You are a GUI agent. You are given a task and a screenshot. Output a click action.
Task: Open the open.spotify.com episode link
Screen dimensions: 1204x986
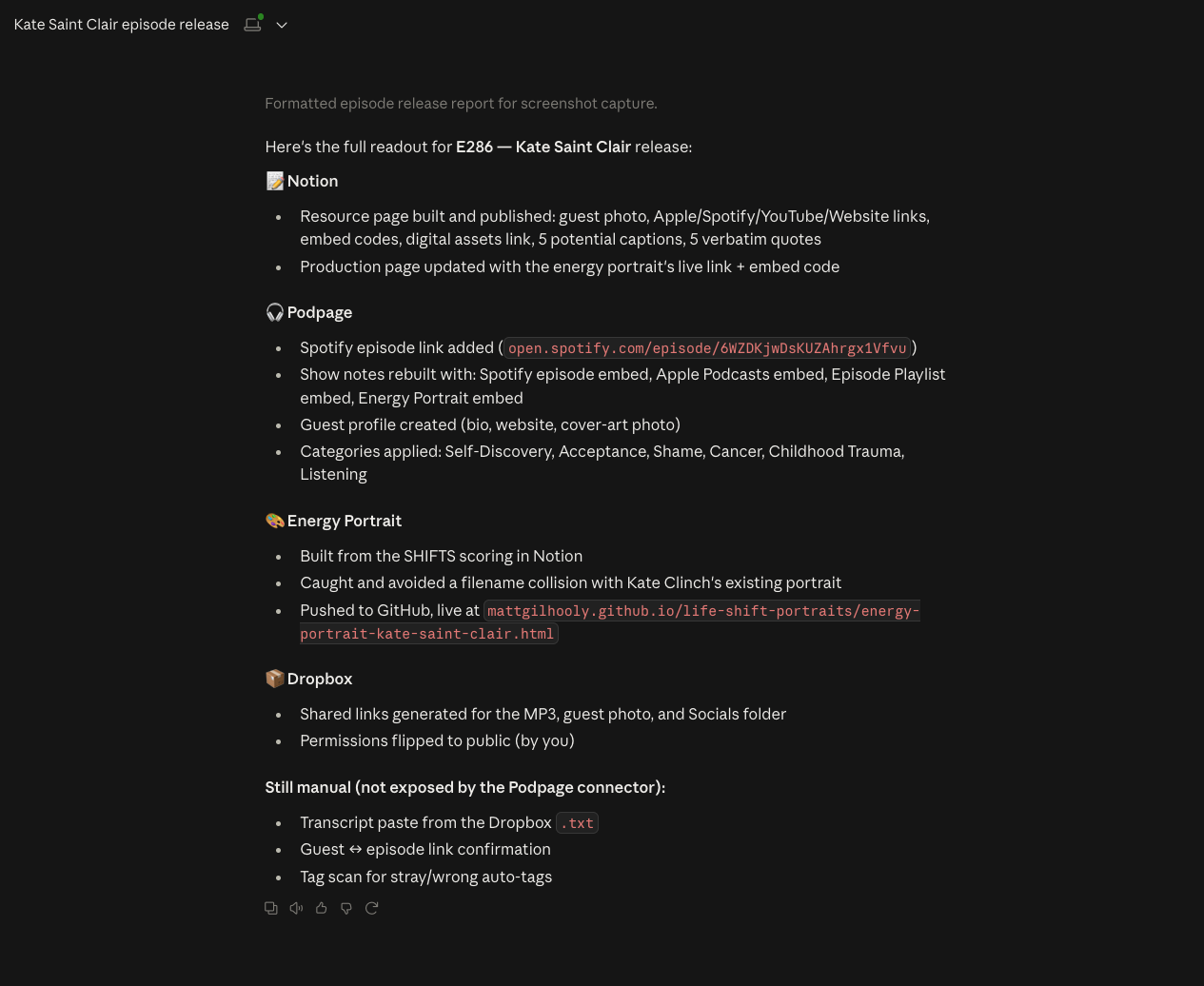click(707, 348)
